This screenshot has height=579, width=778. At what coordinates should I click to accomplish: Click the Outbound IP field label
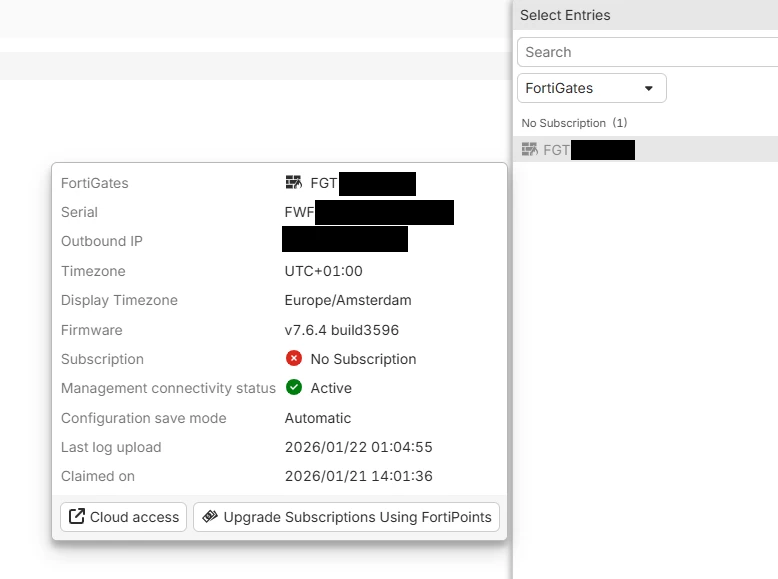pos(102,241)
